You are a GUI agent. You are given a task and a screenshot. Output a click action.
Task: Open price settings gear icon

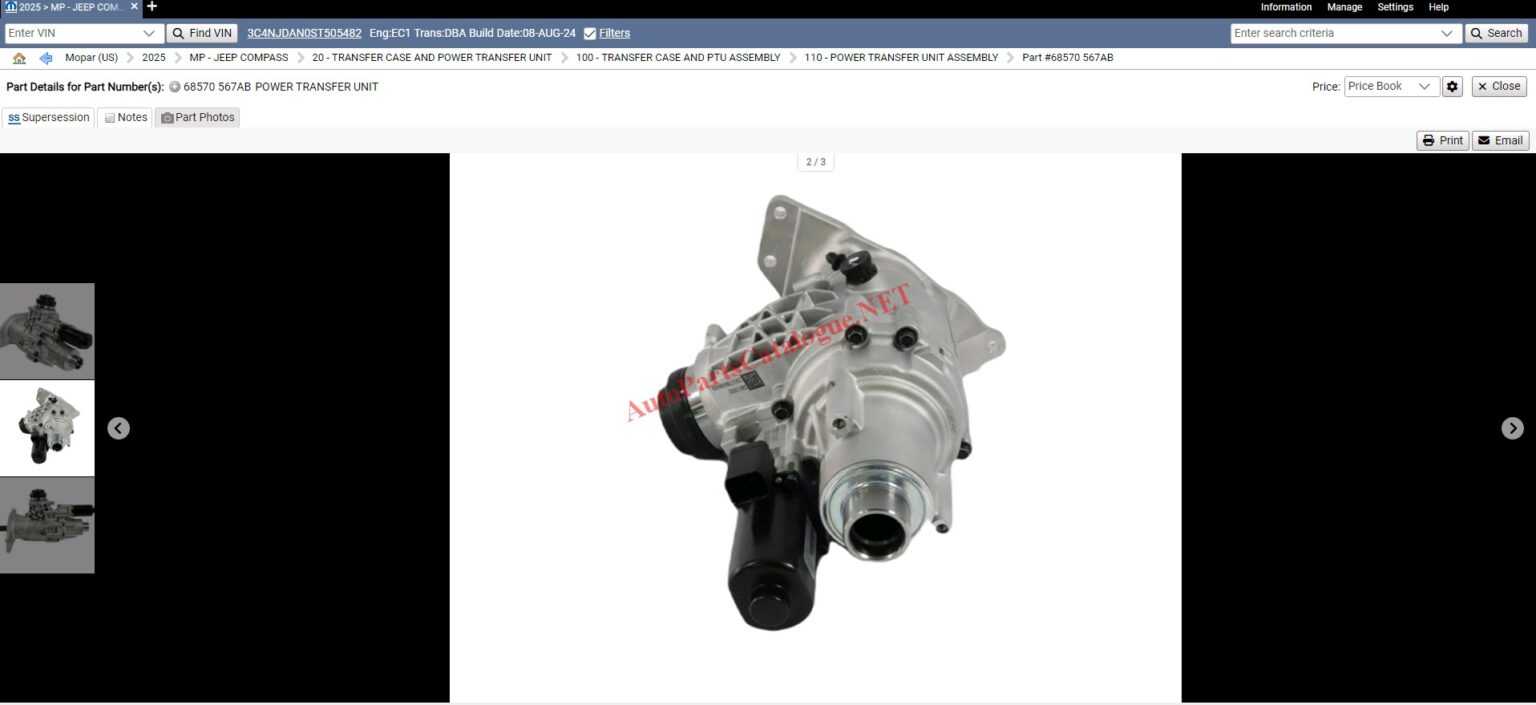pyautogui.click(x=1453, y=87)
